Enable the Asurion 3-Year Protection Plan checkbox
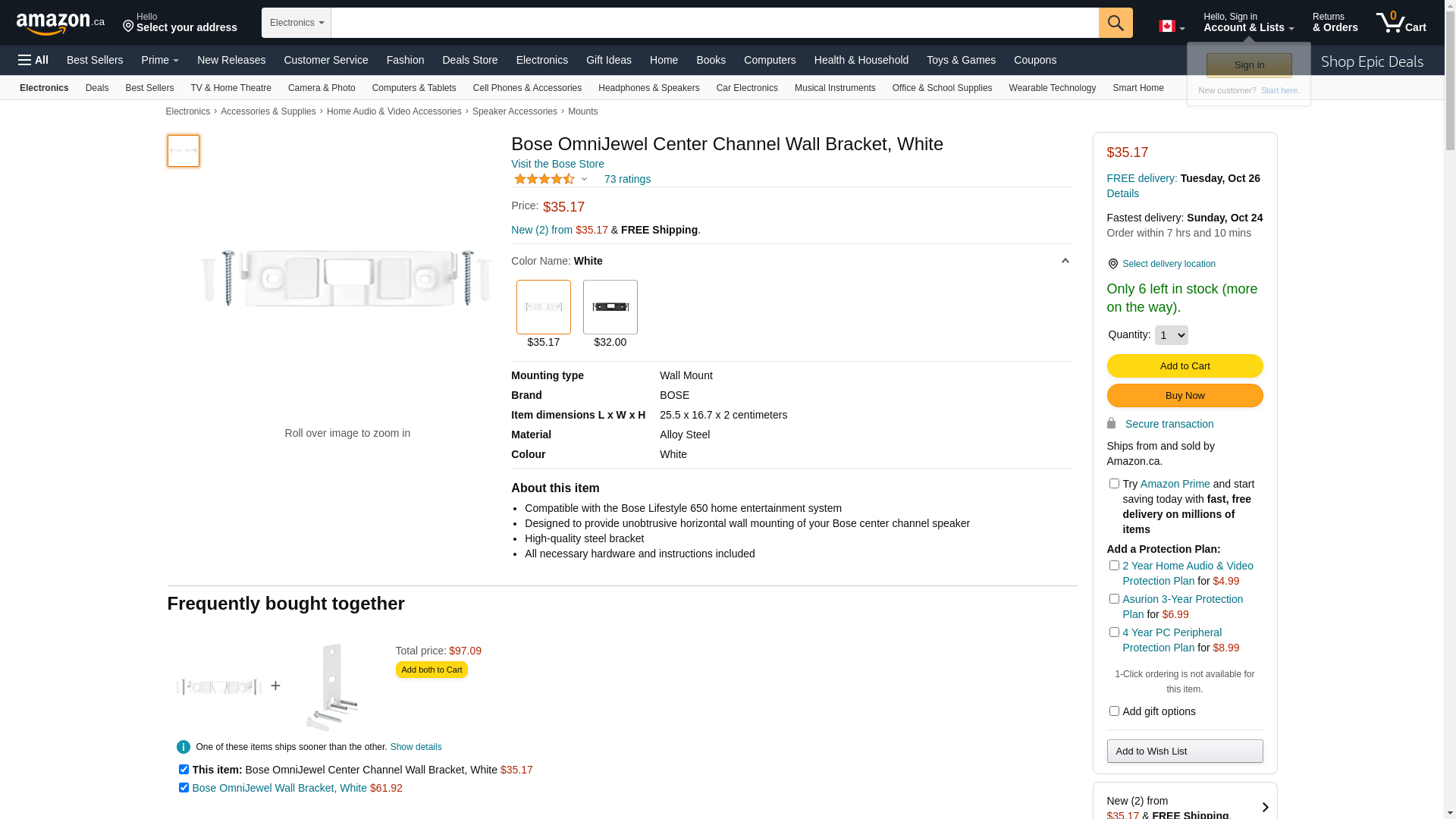1456x819 pixels. pos(1114,599)
